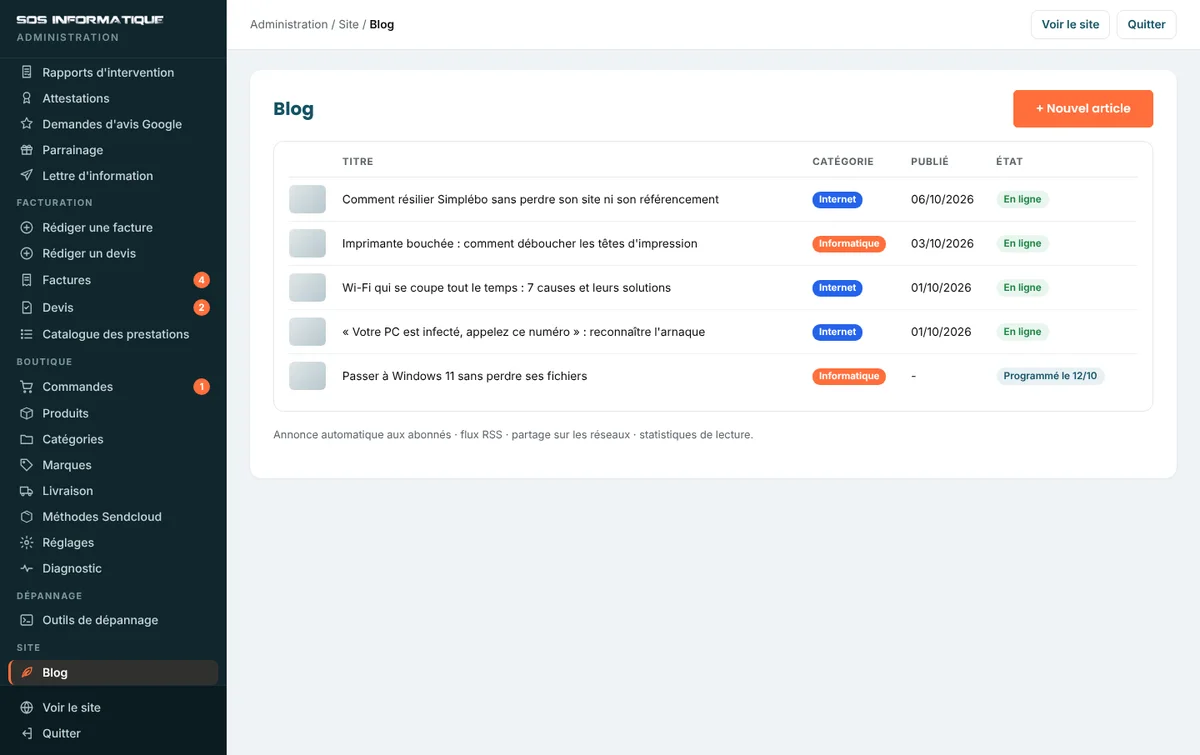Open article "Wi-Fi qui se coupe tout le temps"
Image resolution: width=1200 pixels, height=755 pixels.
[x=506, y=288]
